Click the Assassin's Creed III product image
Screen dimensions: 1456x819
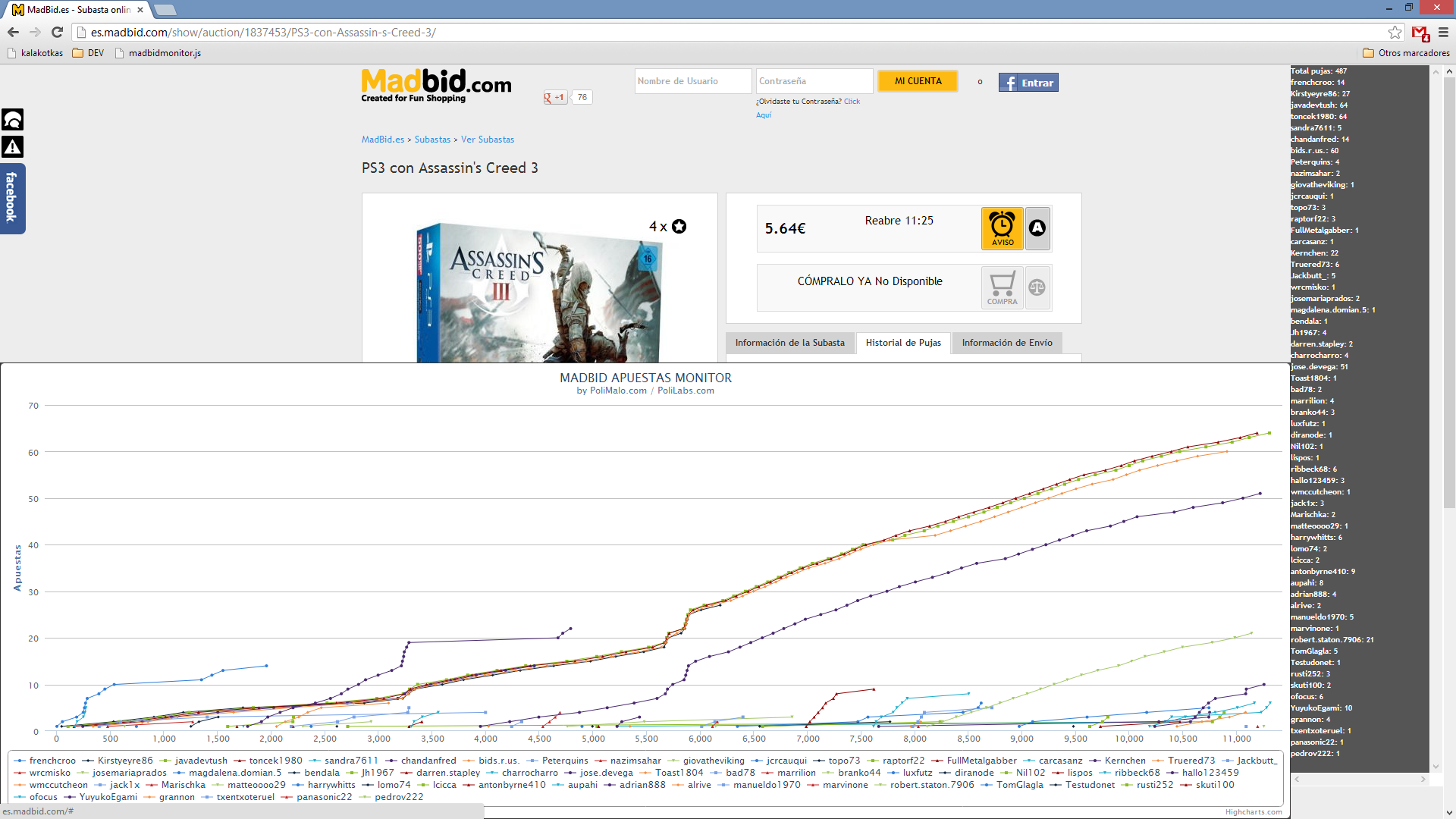tap(539, 292)
